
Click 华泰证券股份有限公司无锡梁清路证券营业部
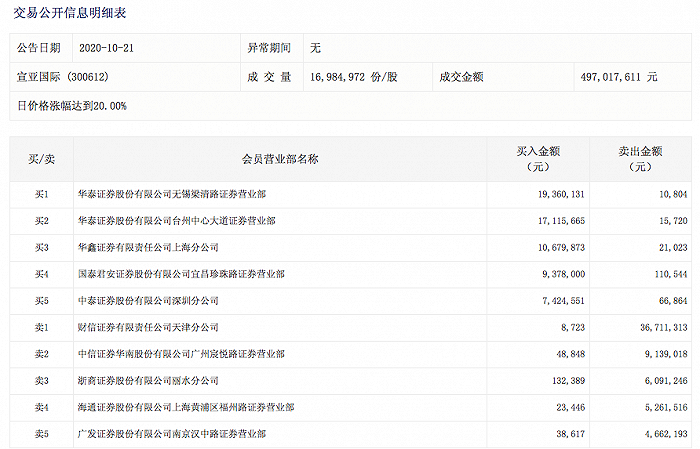point(172,195)
